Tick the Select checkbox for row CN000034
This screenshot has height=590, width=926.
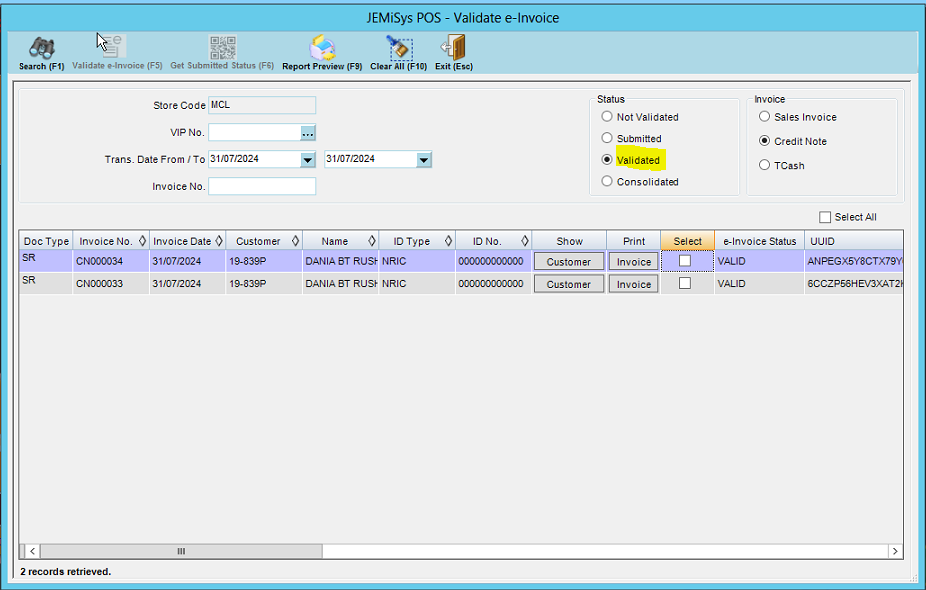687,261
